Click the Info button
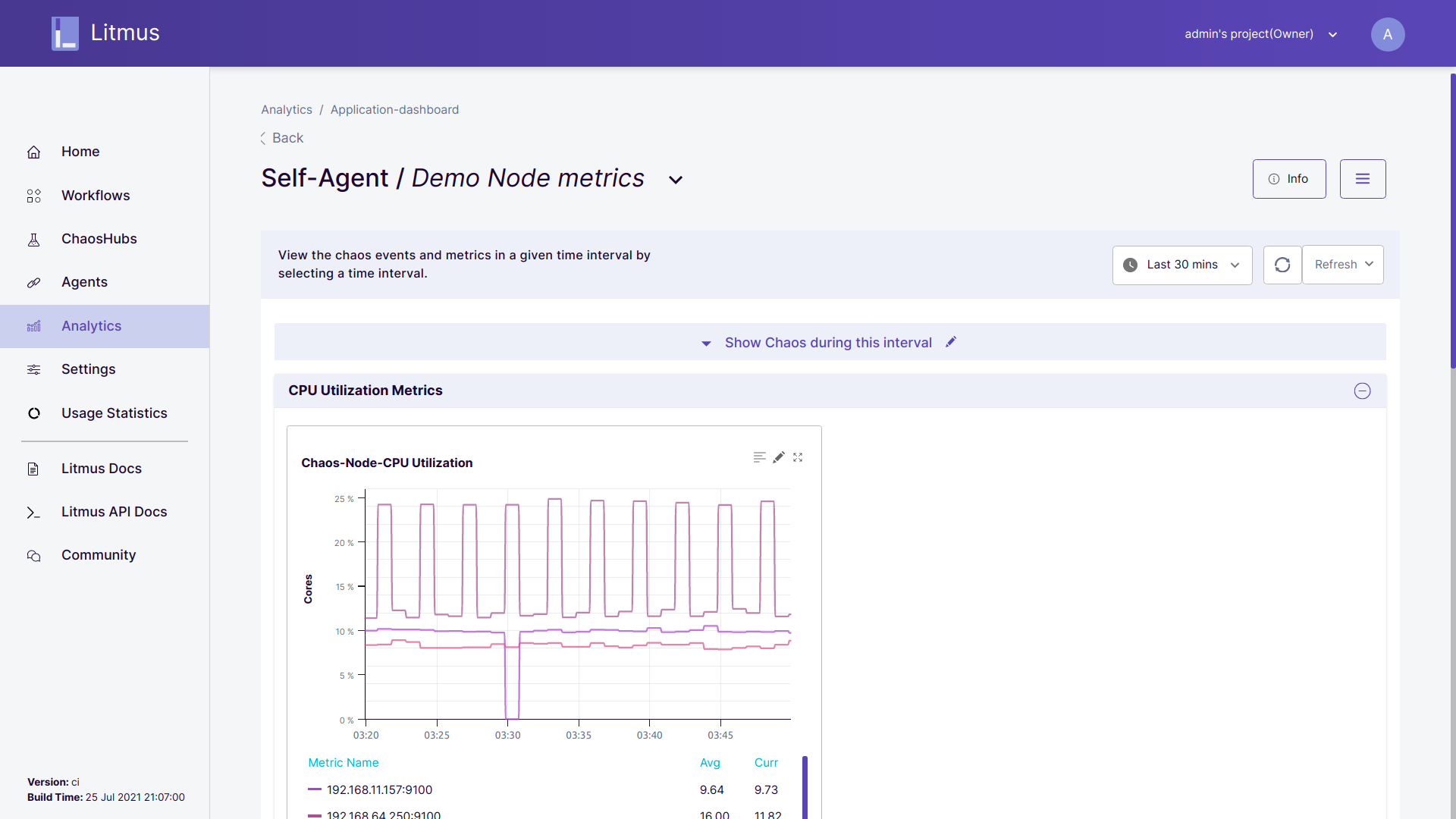The image size is (1456, 819). pyautogui.click(x=1288, y=179)
